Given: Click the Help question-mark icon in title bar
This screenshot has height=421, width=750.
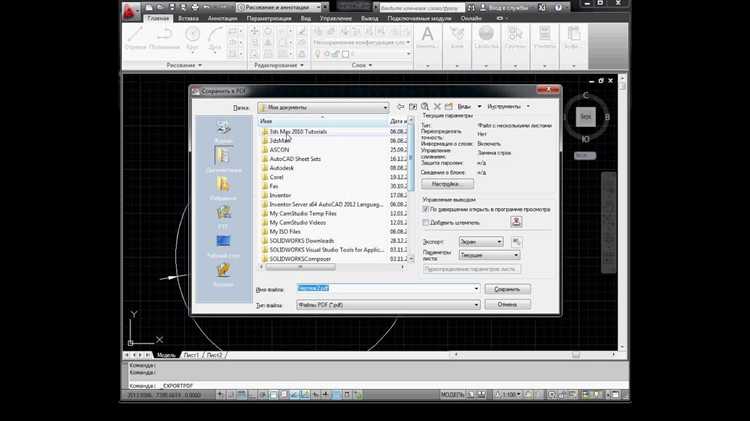Looking at the screenshot, I should (558, 8).
